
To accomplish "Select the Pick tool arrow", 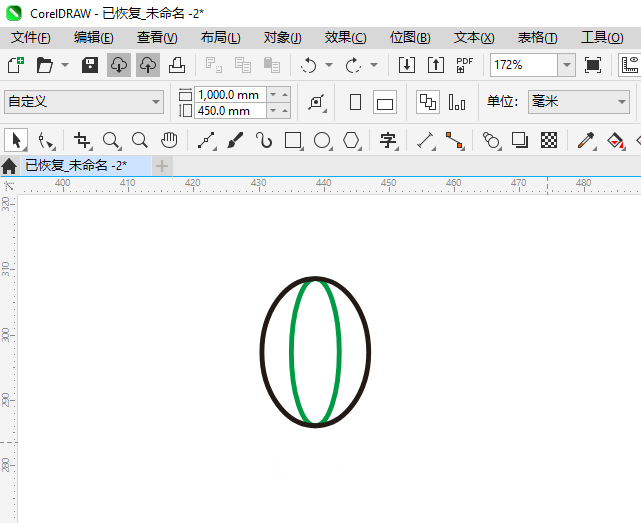I will click(16, 140).
